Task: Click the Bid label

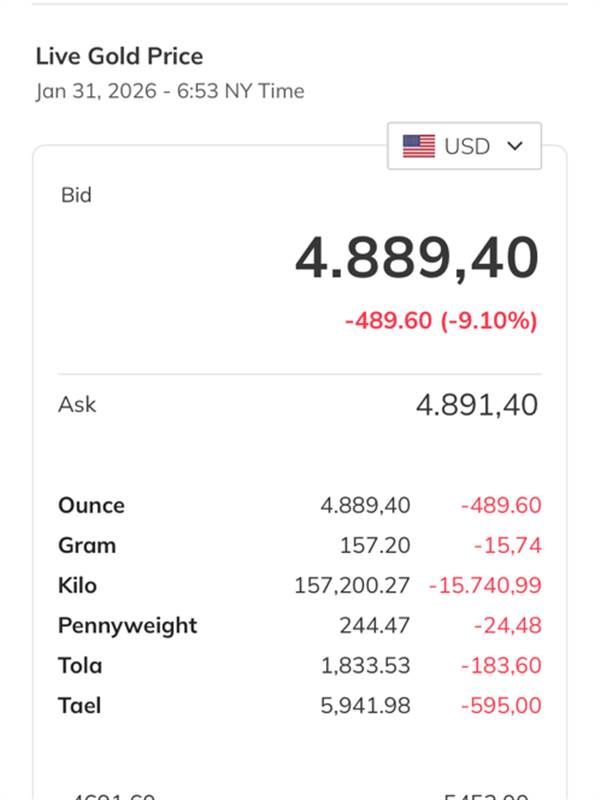Action: [x=76, y=195]
